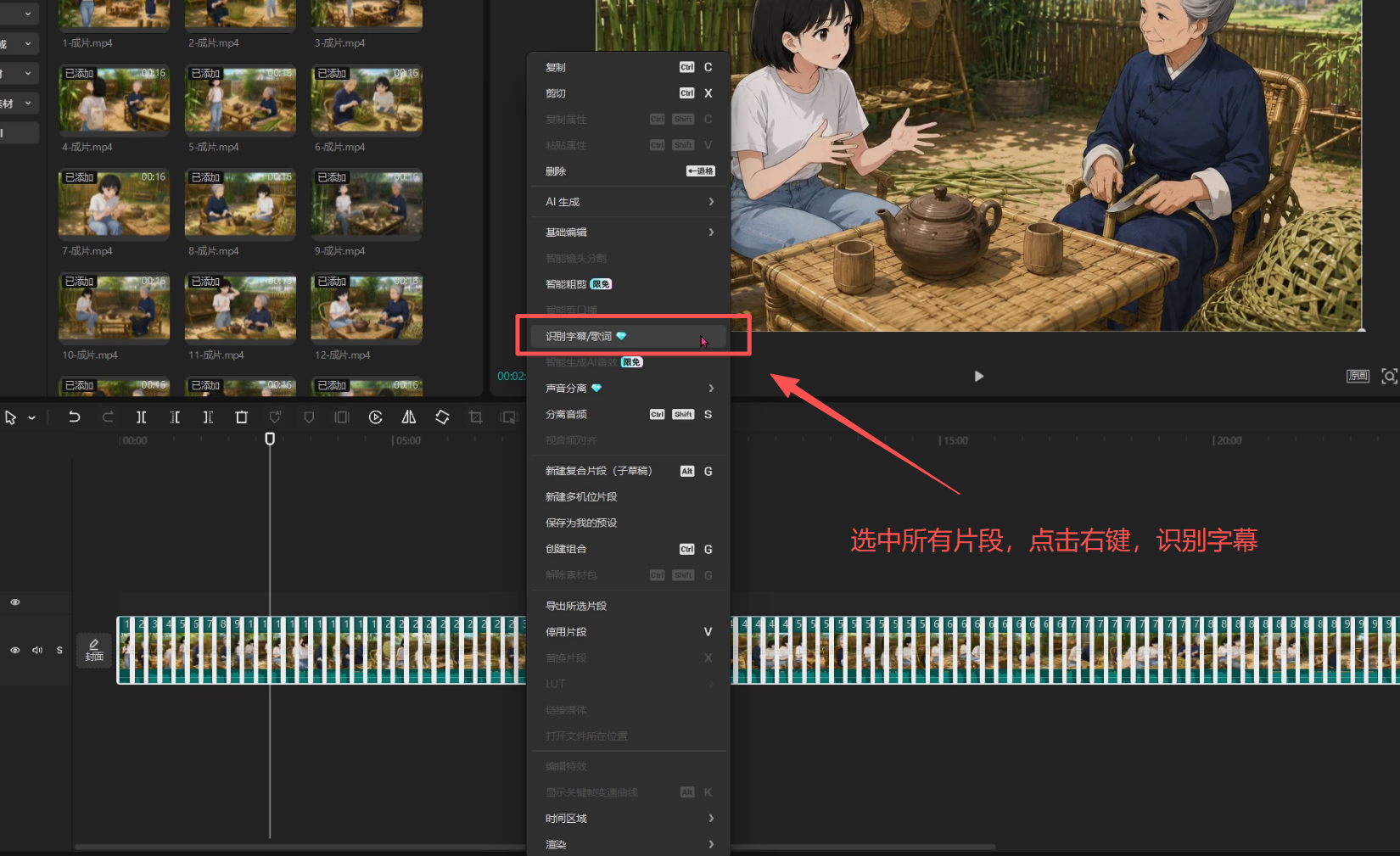Screen dimensions: 1400x856
Task: Toggle visibility eye of main video track
Action: [x=15, y=651]
